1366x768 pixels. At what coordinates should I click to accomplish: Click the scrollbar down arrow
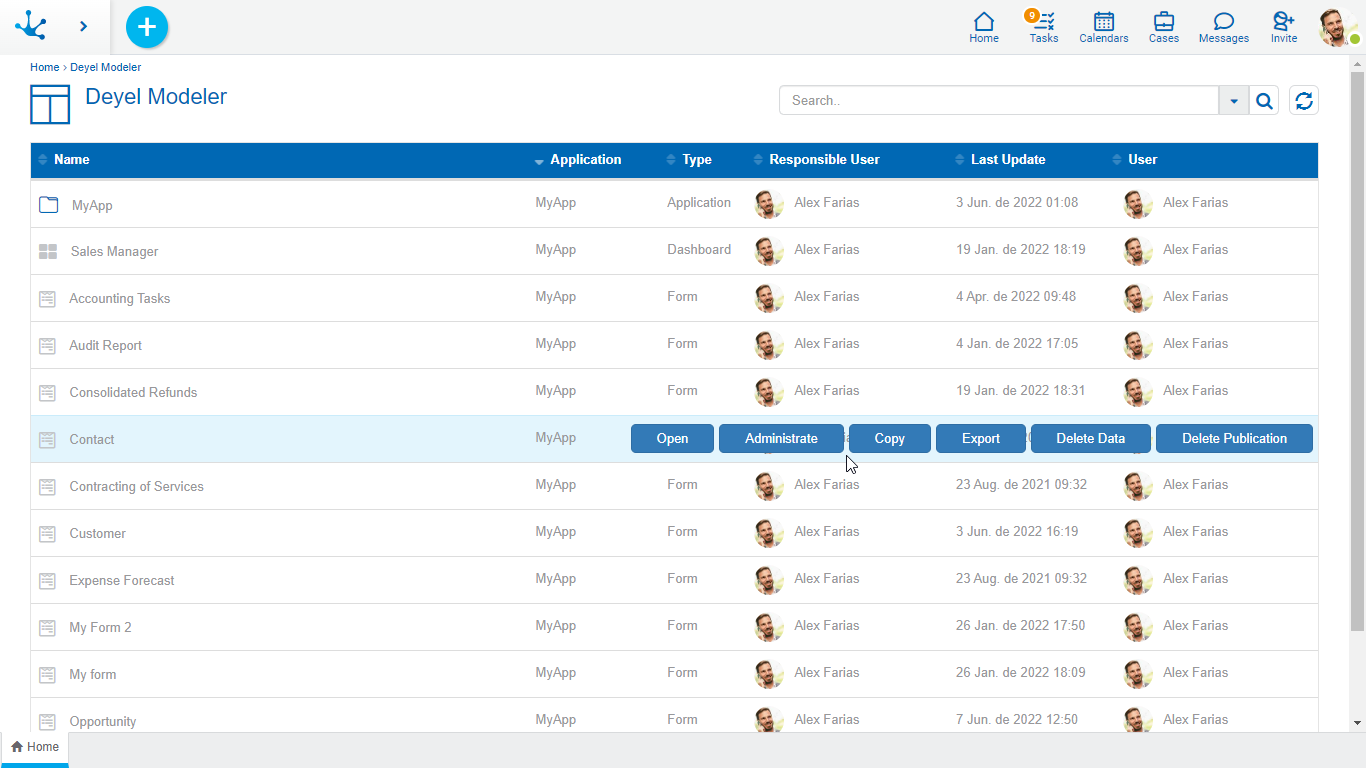(1357, 723)
